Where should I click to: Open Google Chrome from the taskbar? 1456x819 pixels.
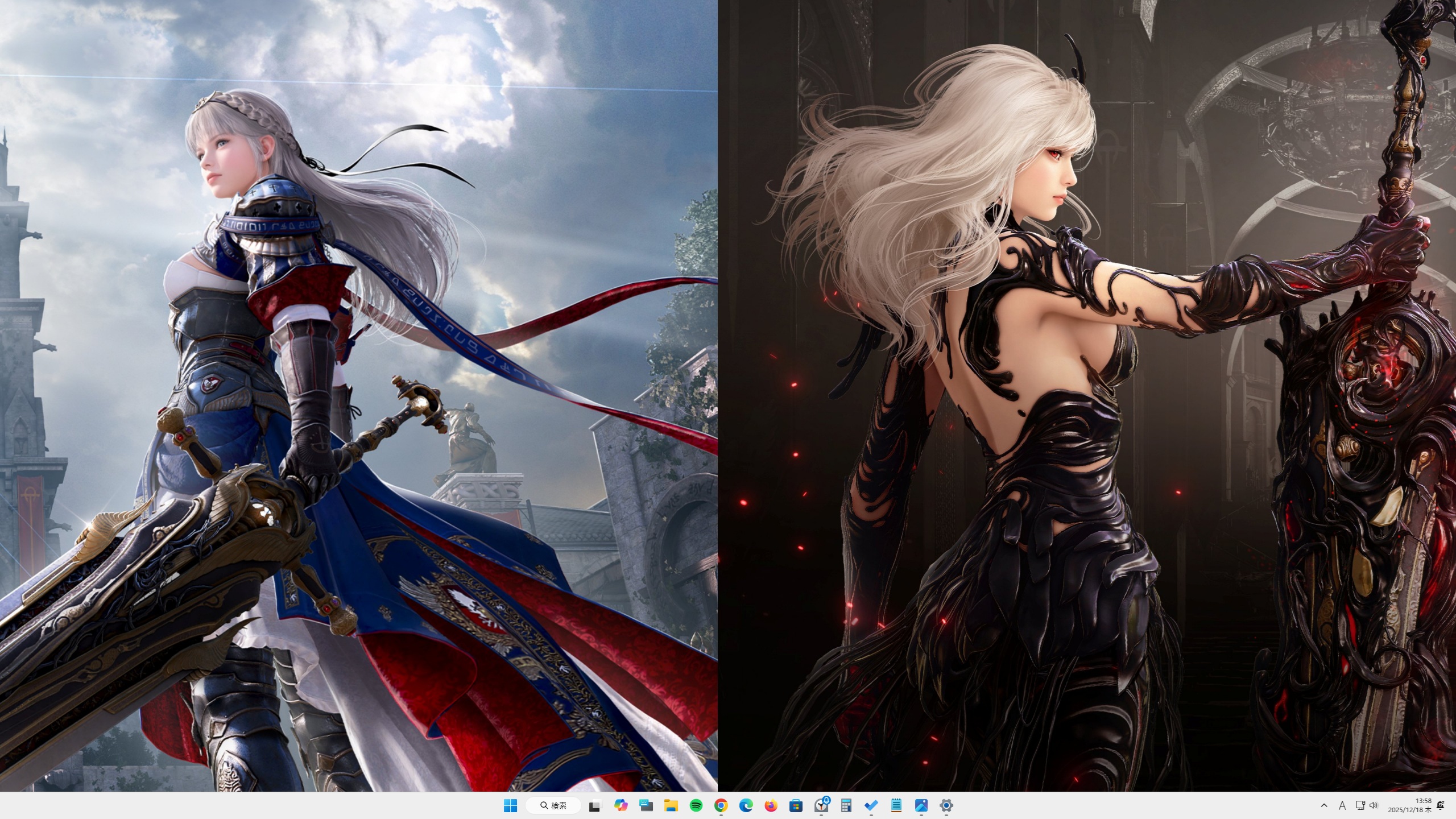point(721,805)
